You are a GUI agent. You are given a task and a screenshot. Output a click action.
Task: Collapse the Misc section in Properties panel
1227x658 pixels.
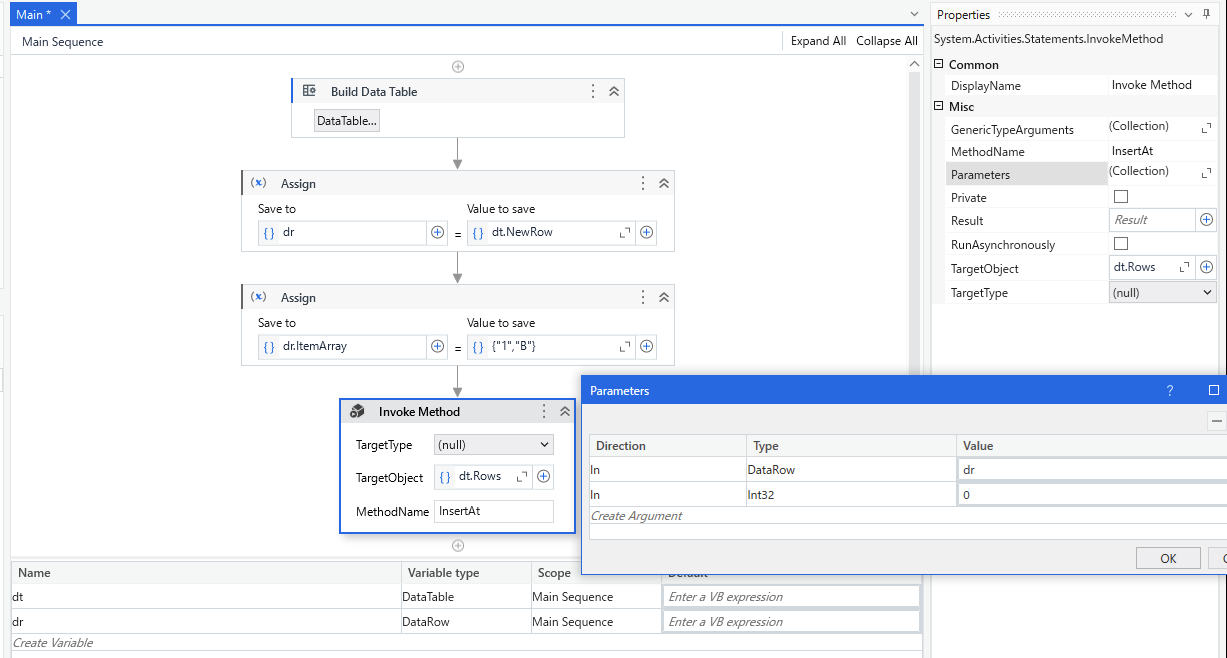click(937, 107)
